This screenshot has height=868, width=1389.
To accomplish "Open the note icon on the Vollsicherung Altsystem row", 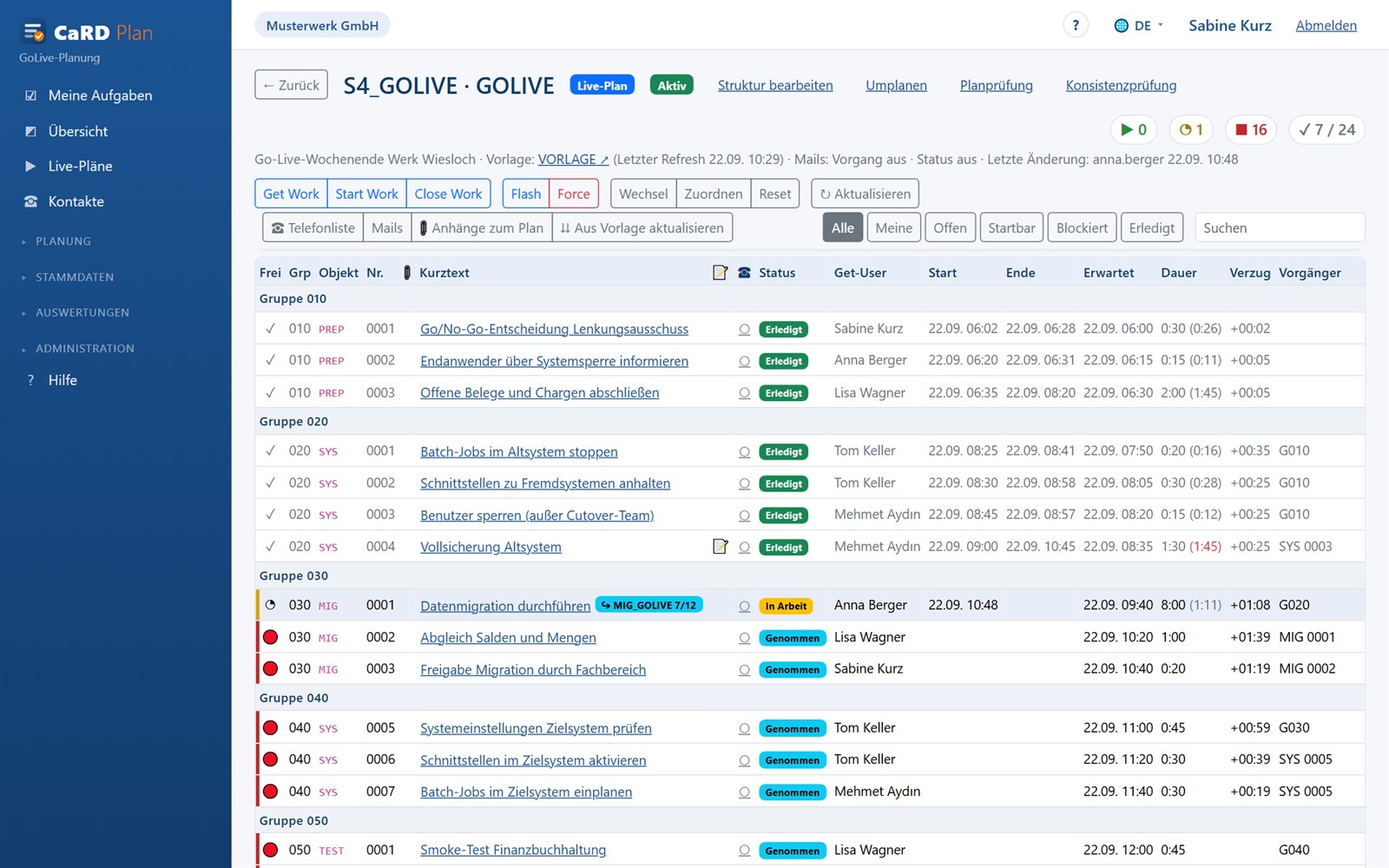I will click(x=720, y=546).
